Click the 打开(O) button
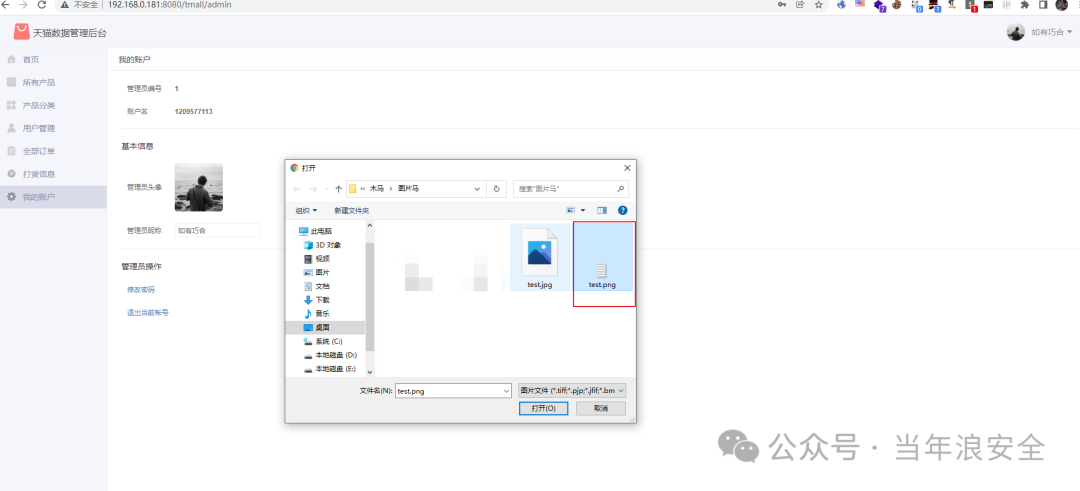 click(x=543, y=408)
